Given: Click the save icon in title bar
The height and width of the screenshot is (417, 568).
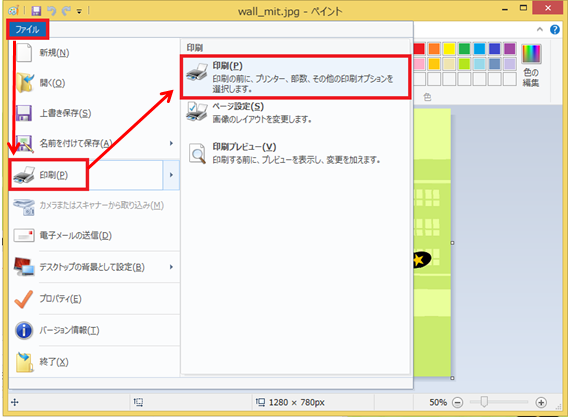Looking at the screenshot, I should 36,11.
